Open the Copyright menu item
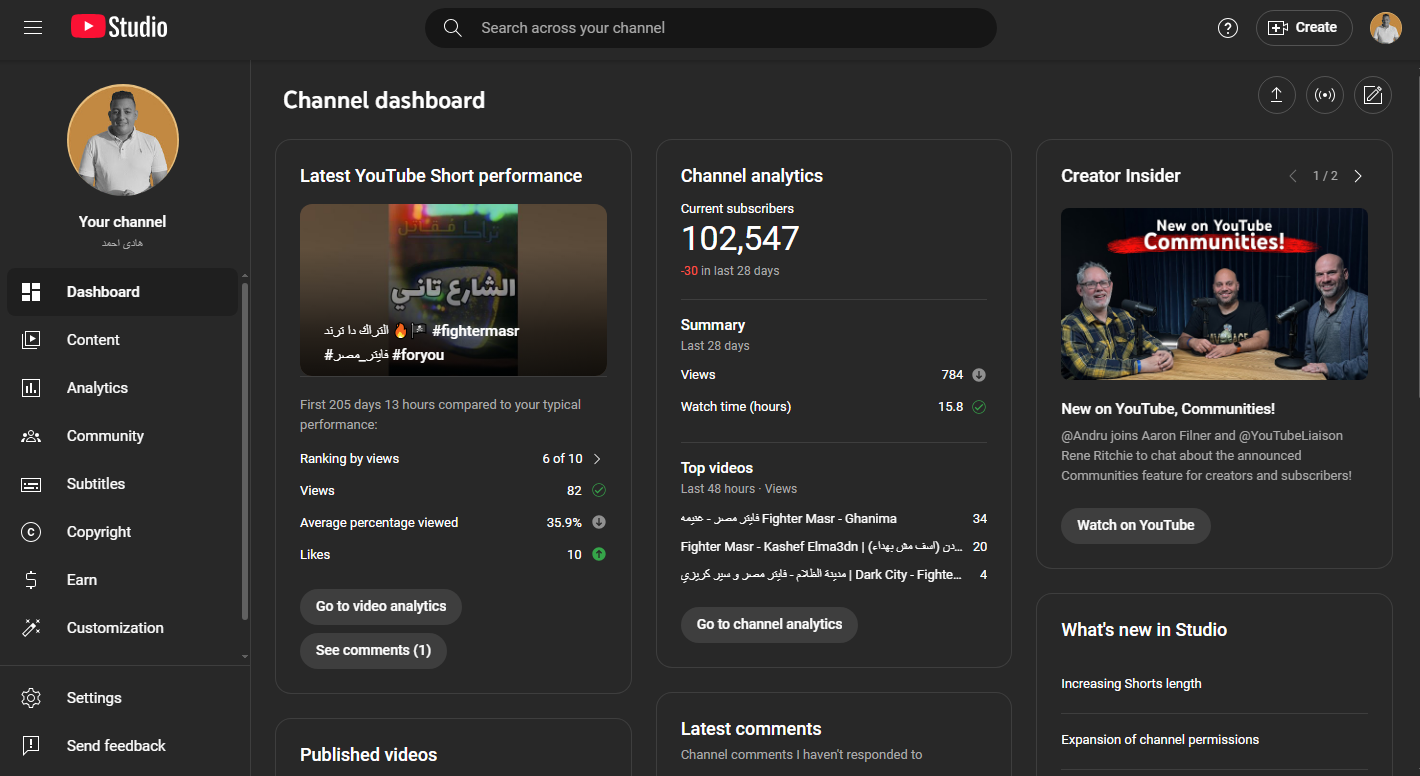 click(x=122, y=532)
